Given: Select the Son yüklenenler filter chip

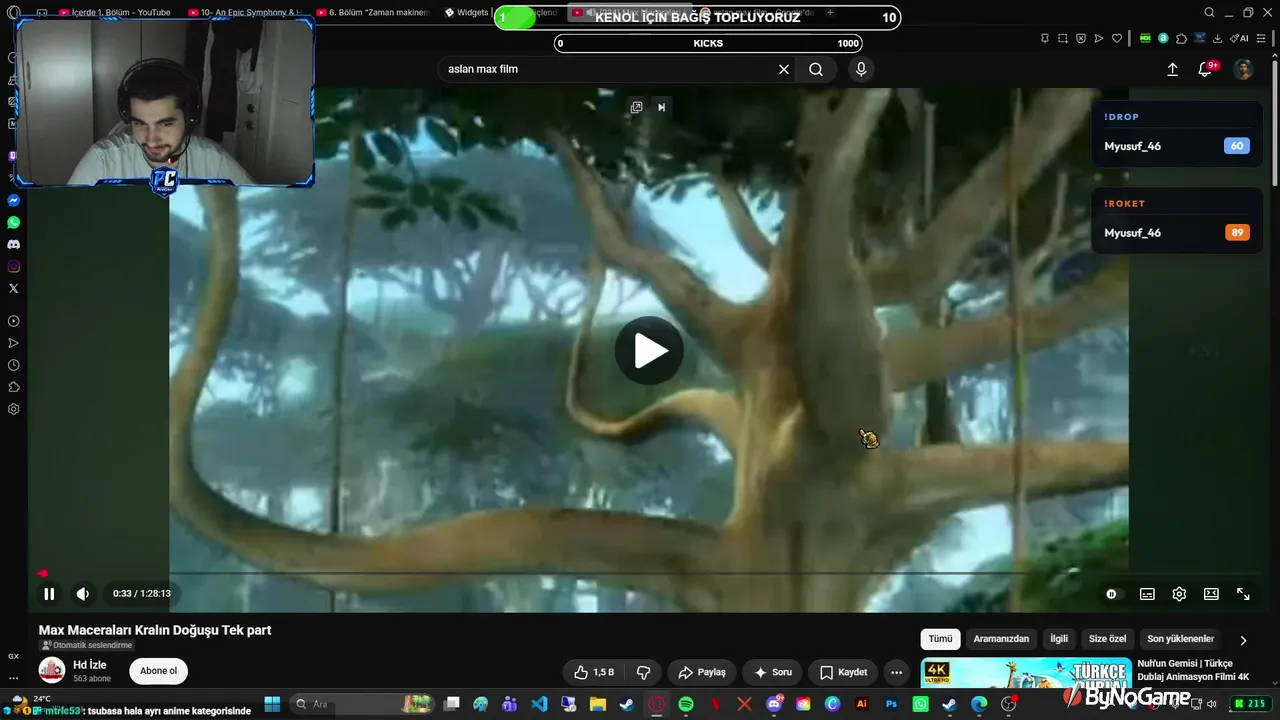Looking at the screenshot, I should (1180, 639).
